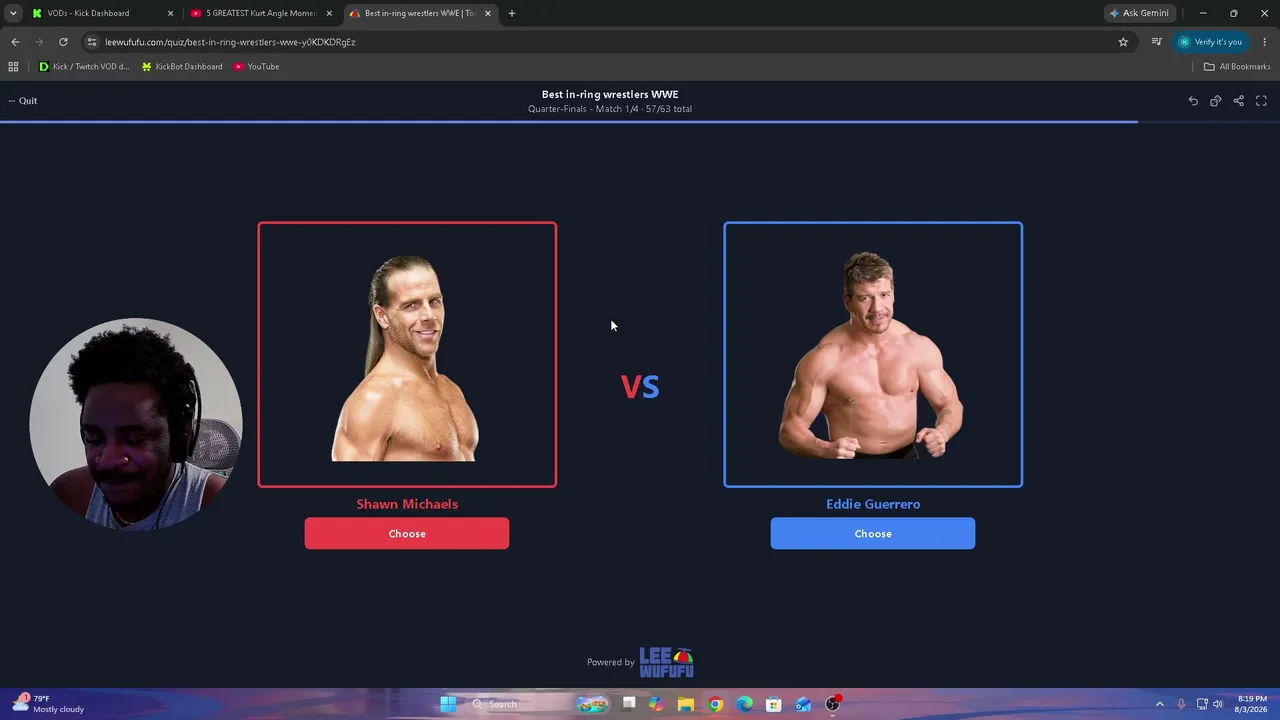The height and width of the screenshot is (720, 1280).
Task: Open the Kick / Twitch VOD bookmark
Action: [x=84, y=67]
